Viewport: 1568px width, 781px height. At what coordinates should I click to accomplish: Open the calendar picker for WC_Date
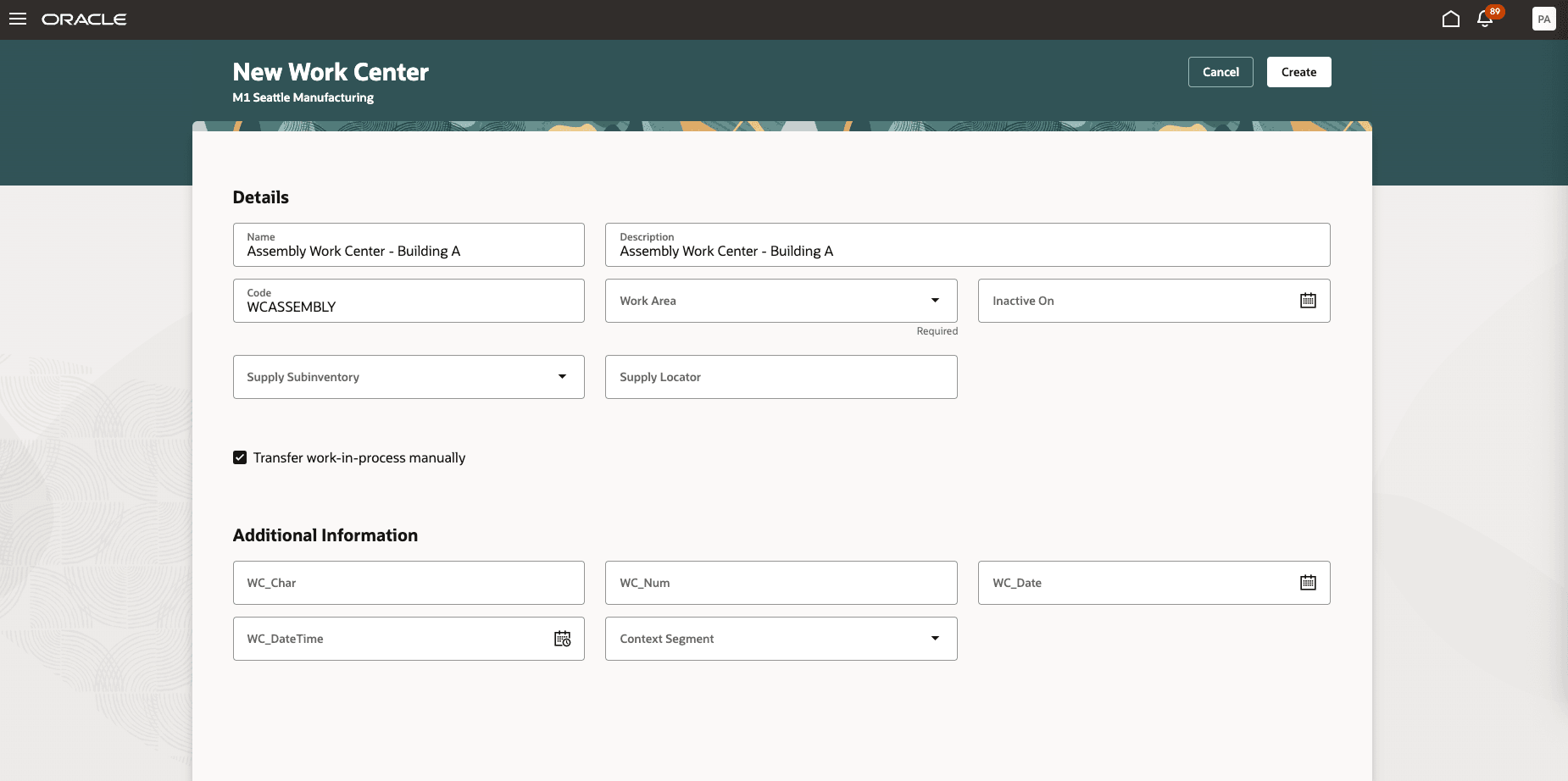[x=1308, y=582]
